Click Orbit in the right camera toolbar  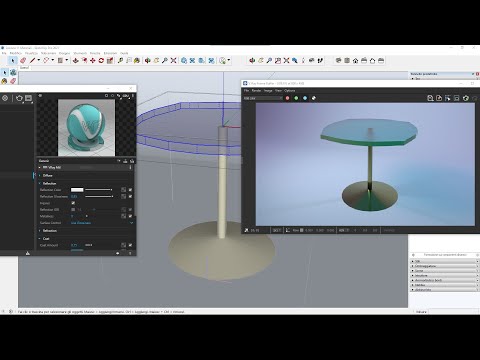tap(252, 61)
